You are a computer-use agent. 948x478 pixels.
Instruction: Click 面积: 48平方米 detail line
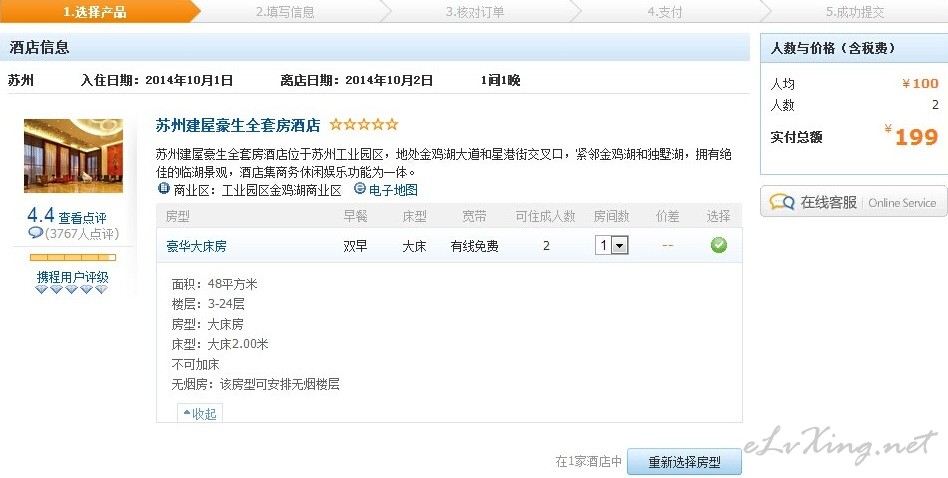pyautogui.click(x=214, y=284)
